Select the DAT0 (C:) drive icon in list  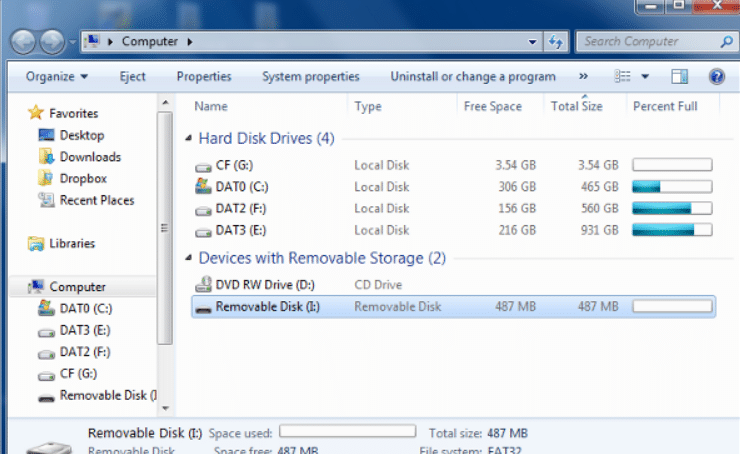pos(203,186)
